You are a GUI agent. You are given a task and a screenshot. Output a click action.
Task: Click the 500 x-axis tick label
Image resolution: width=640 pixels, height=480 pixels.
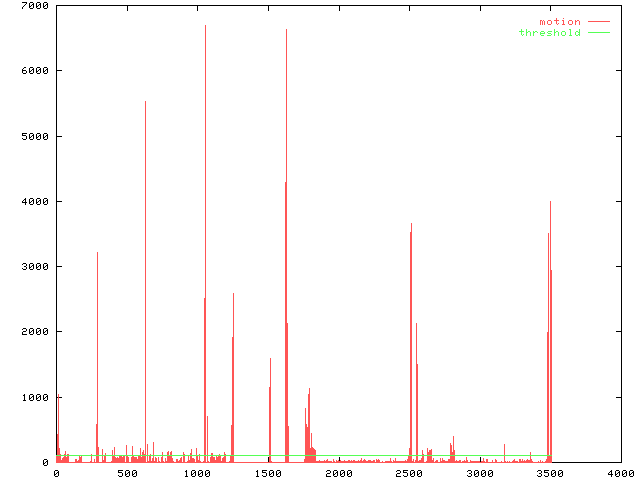point(126,473)
